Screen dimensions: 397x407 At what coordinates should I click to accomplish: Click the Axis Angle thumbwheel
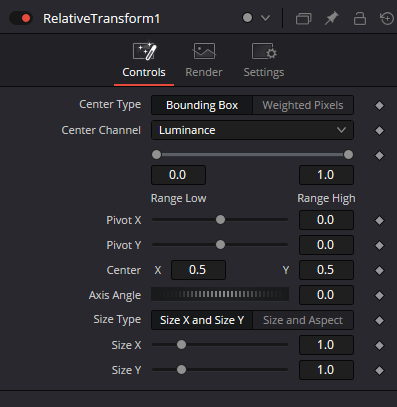(220, 294)
